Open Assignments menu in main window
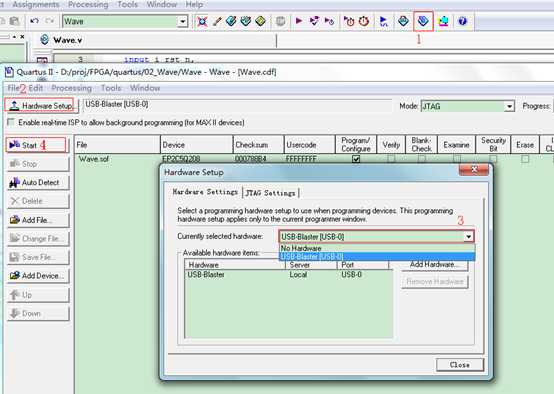The height and width of the screenshot is (394, 554). 36,5
